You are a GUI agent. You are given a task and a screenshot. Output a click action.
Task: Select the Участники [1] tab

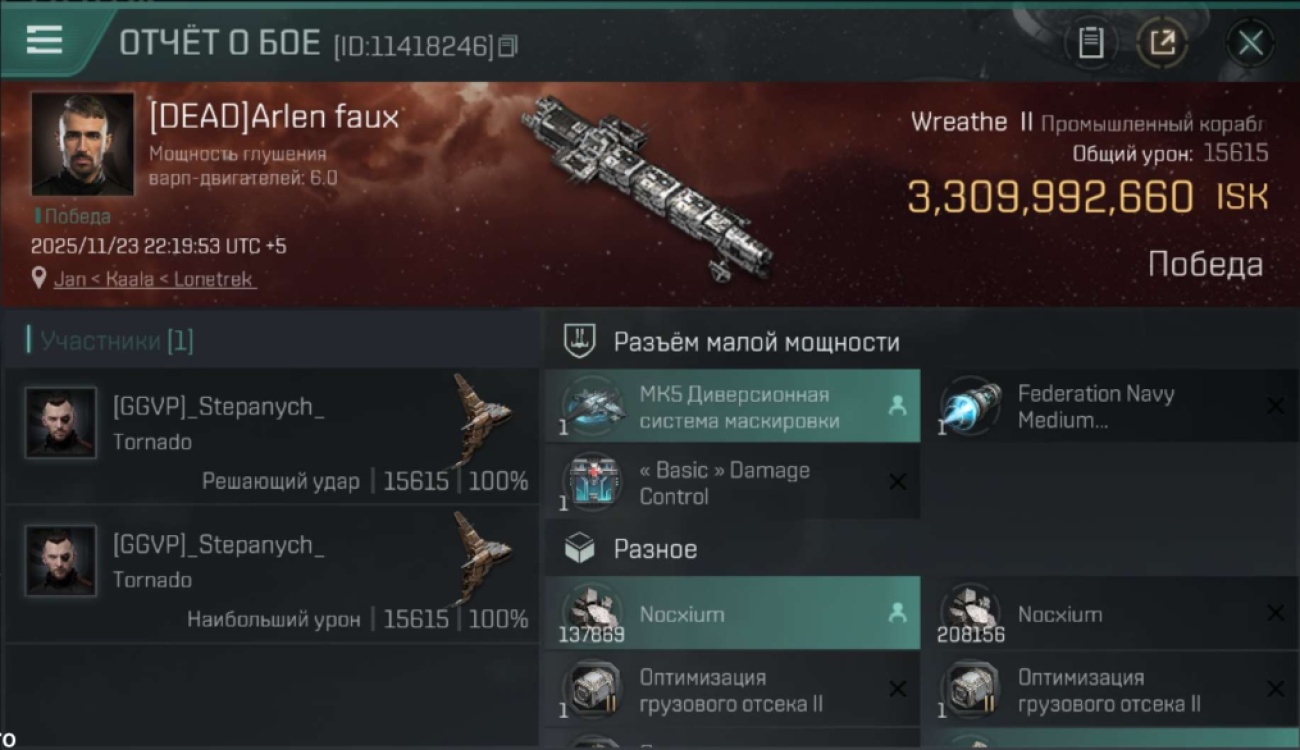pos(110,341)
